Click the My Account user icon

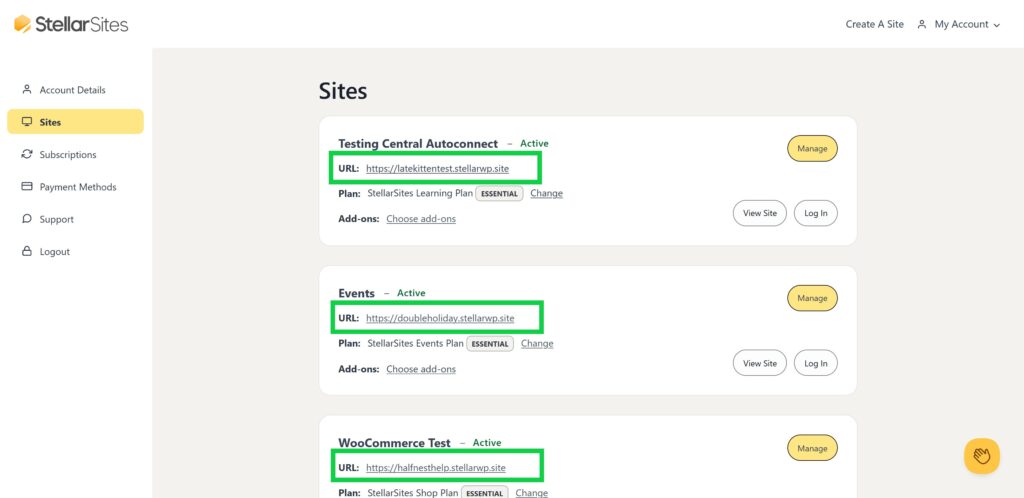point(921,24)
